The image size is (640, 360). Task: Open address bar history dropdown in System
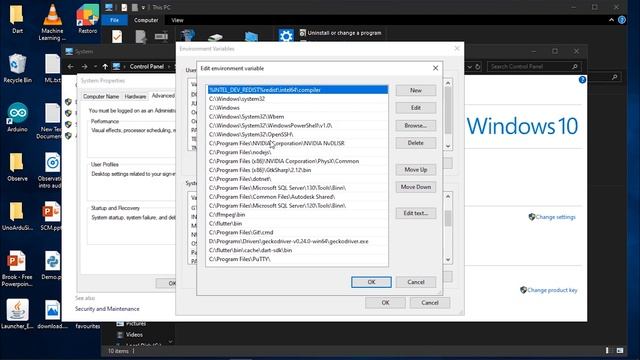(469, 67)
